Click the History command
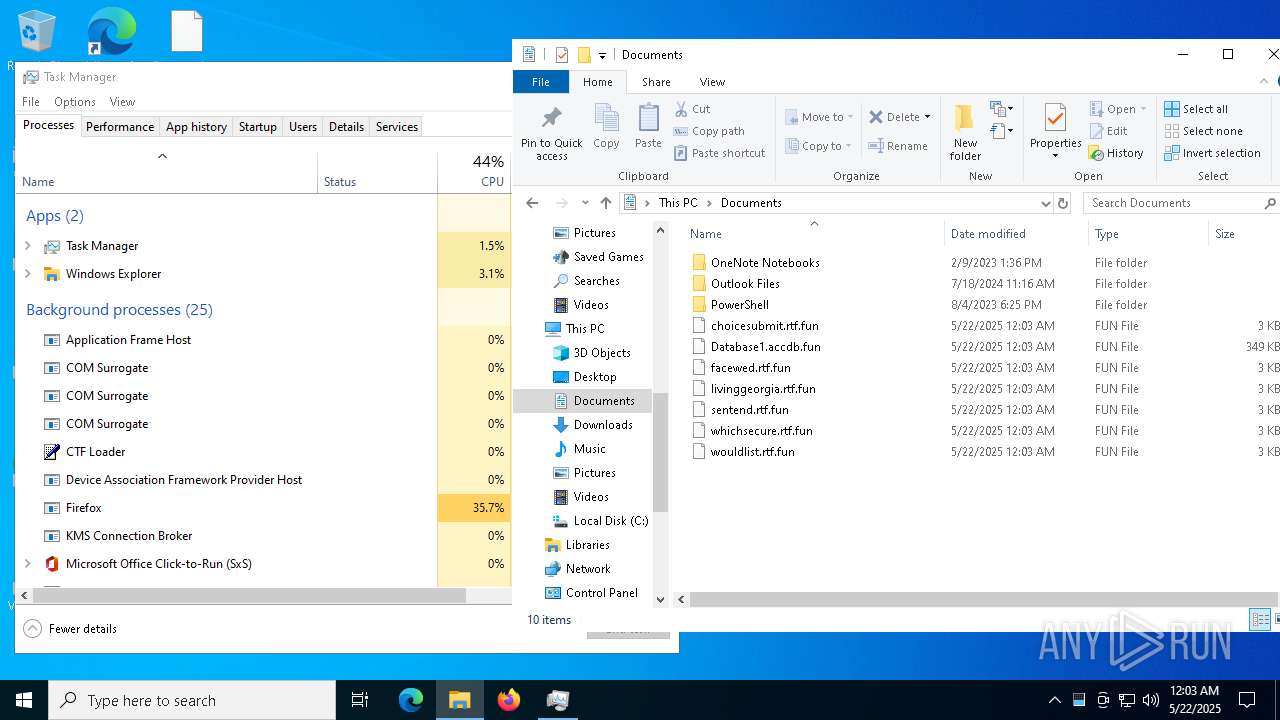The width and height of the screenshot is (1280, 720). tap(1116, 153)
